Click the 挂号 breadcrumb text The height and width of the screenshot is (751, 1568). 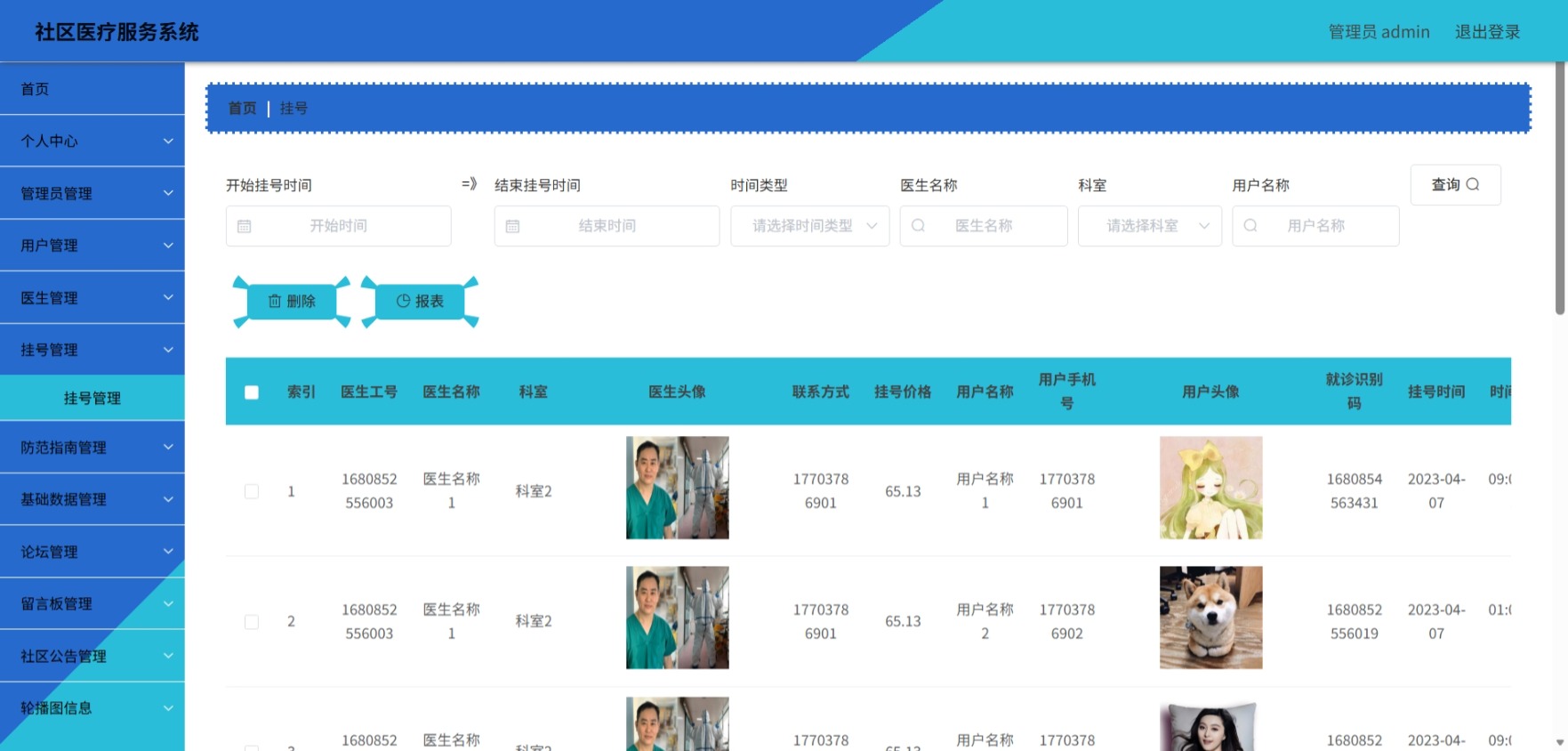[293, 109]
